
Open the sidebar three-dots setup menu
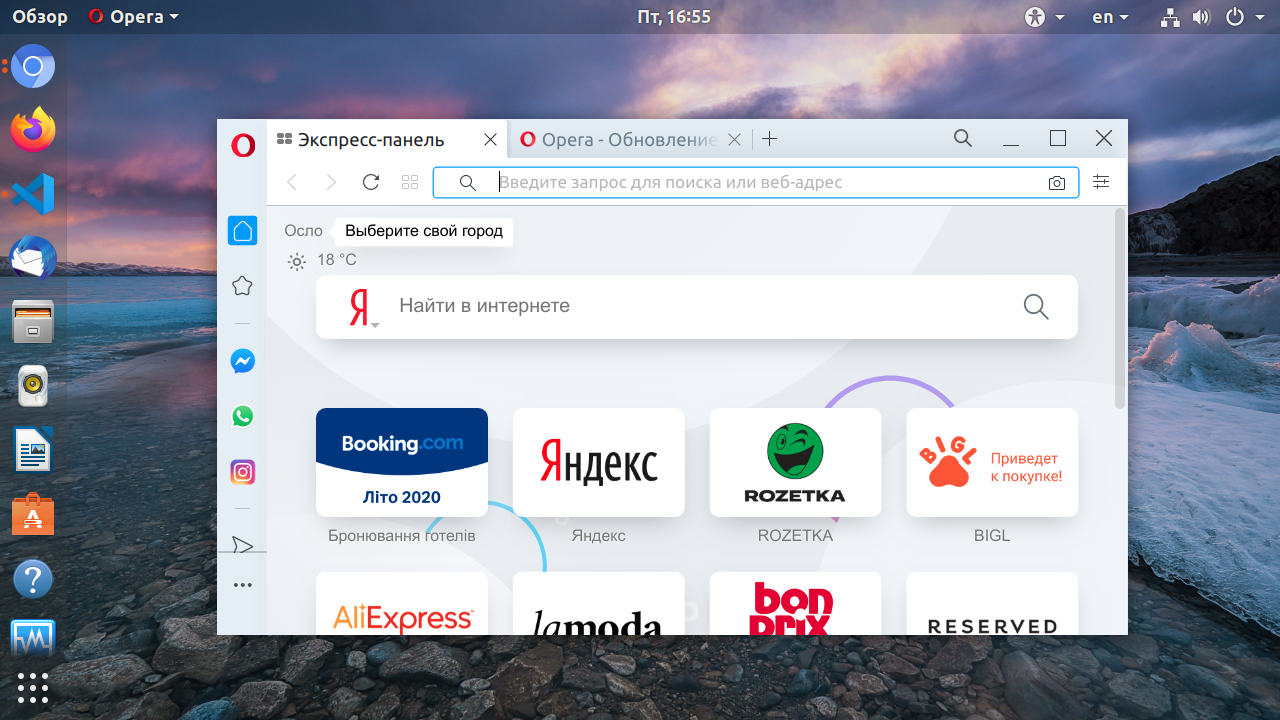coord(242,585)
